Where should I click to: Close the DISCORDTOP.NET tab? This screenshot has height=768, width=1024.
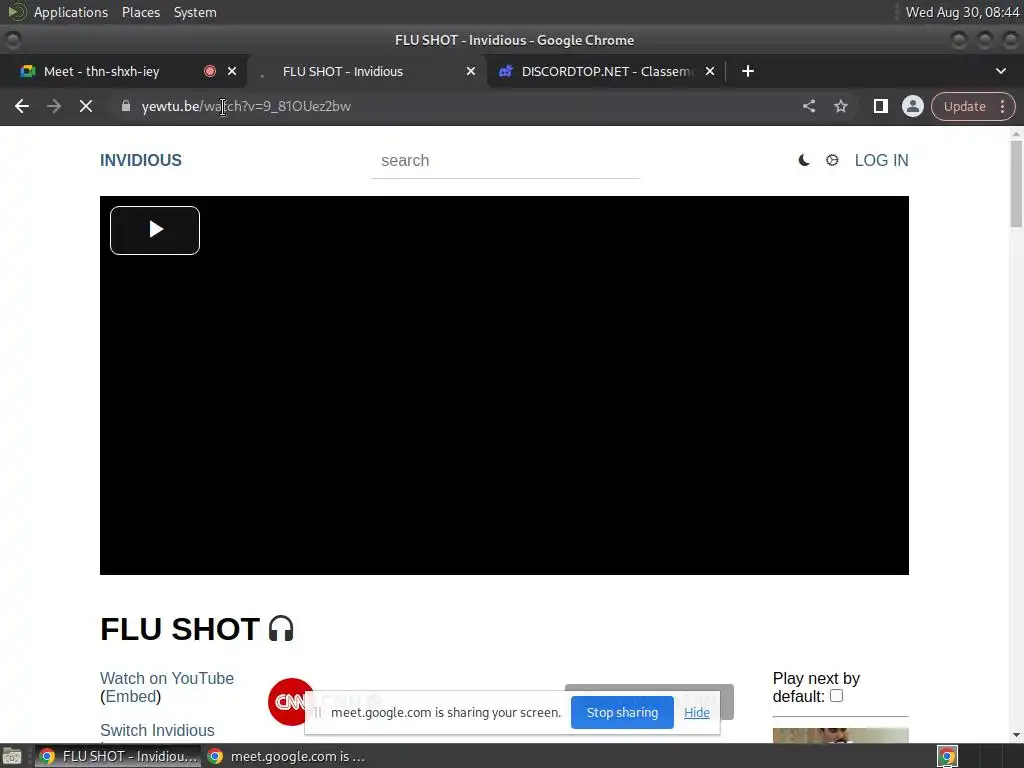tap(710, 71)
